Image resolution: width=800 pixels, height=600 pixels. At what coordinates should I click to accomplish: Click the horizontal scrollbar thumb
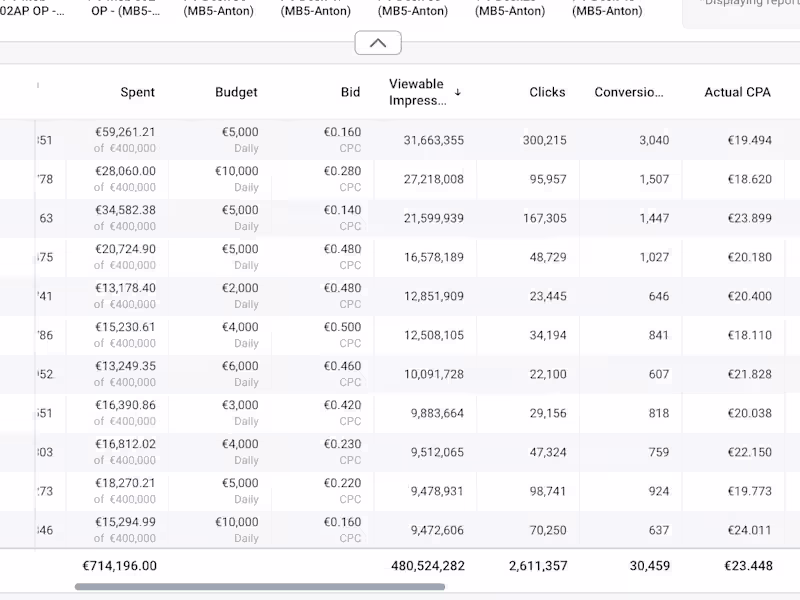click(x=260, y=587)
